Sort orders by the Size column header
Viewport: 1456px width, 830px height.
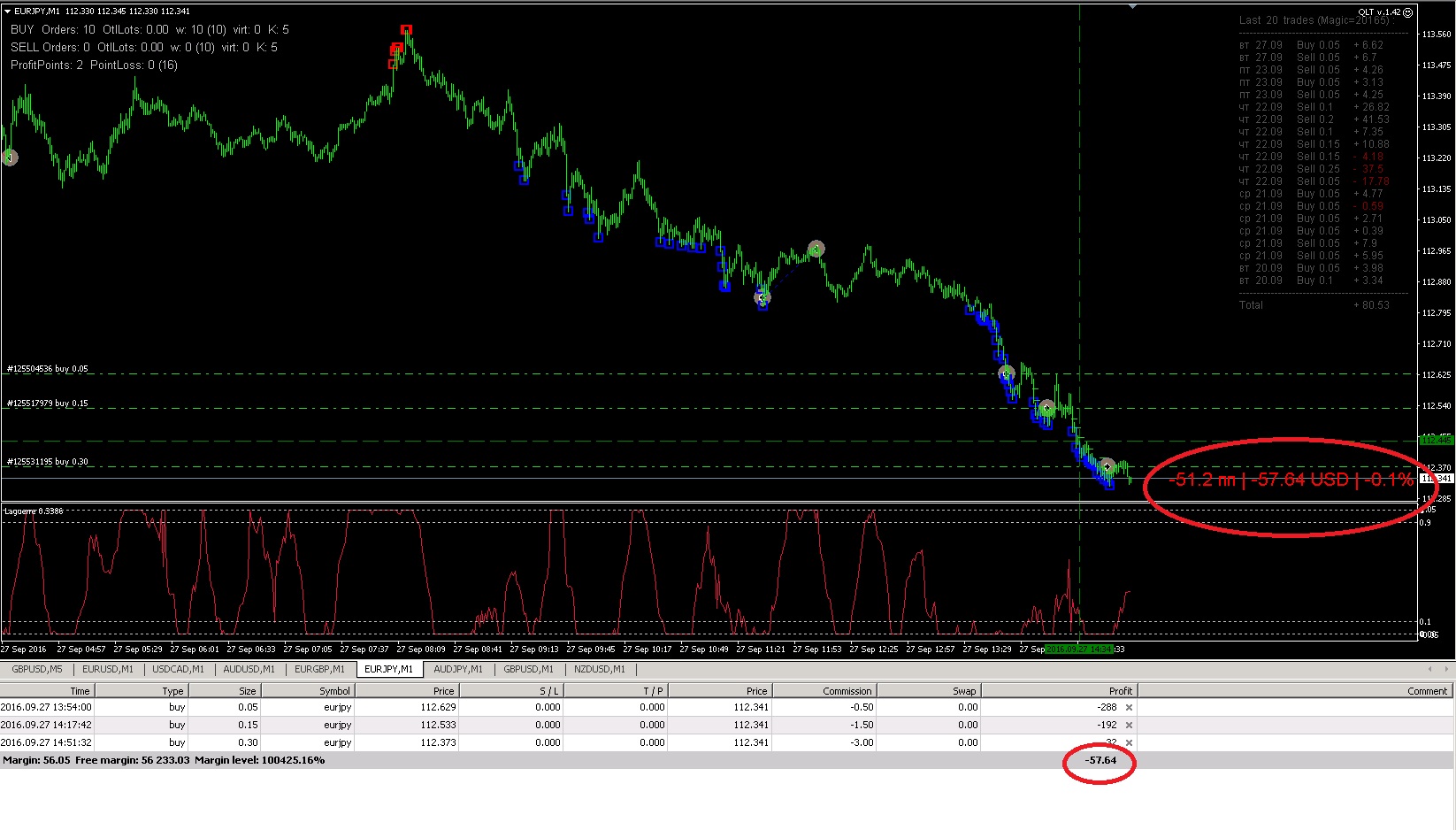224,691
